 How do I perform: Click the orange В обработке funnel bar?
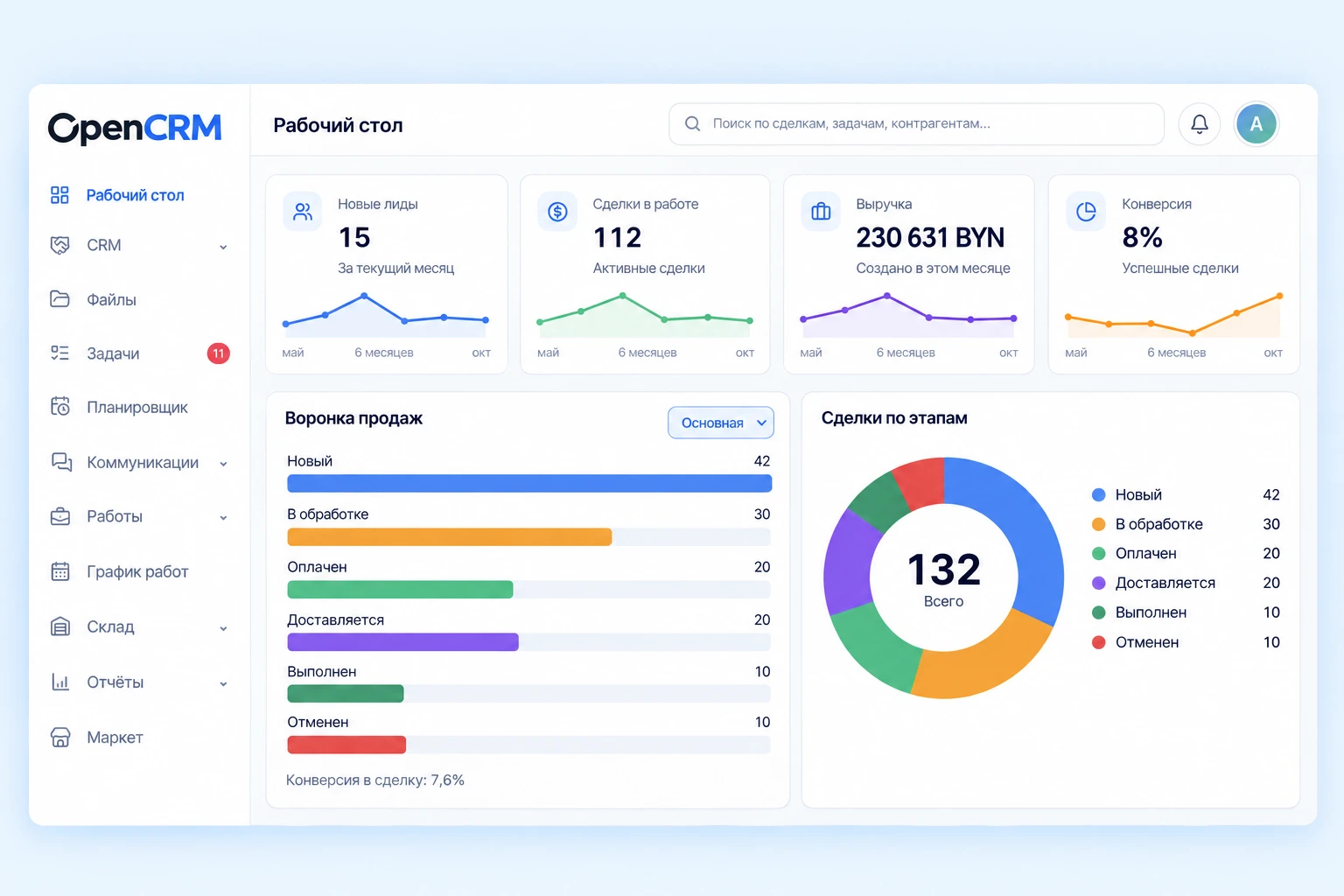pos(450,536)
